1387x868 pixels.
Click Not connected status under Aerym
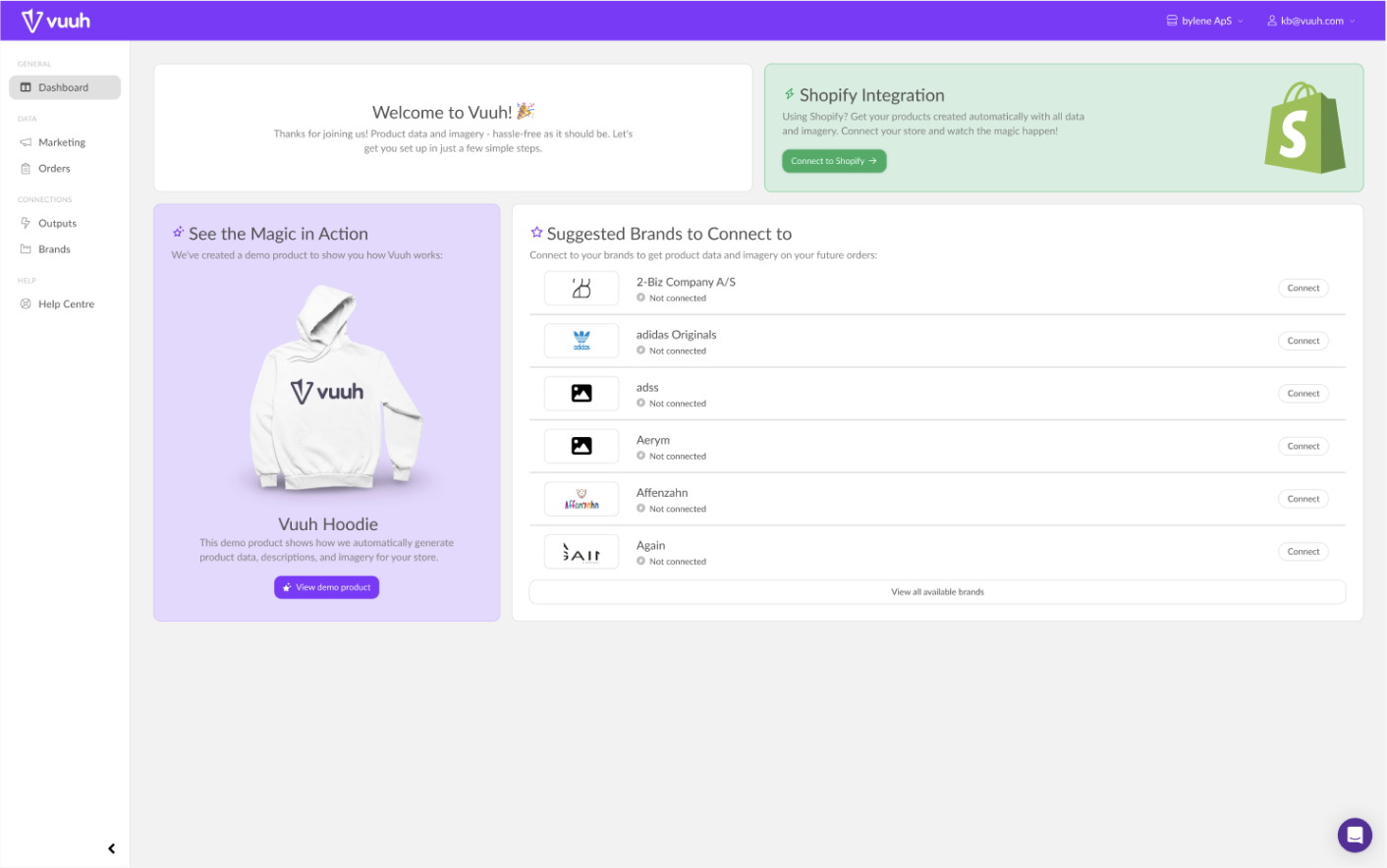pyautogui.click(x=672, y=457)
